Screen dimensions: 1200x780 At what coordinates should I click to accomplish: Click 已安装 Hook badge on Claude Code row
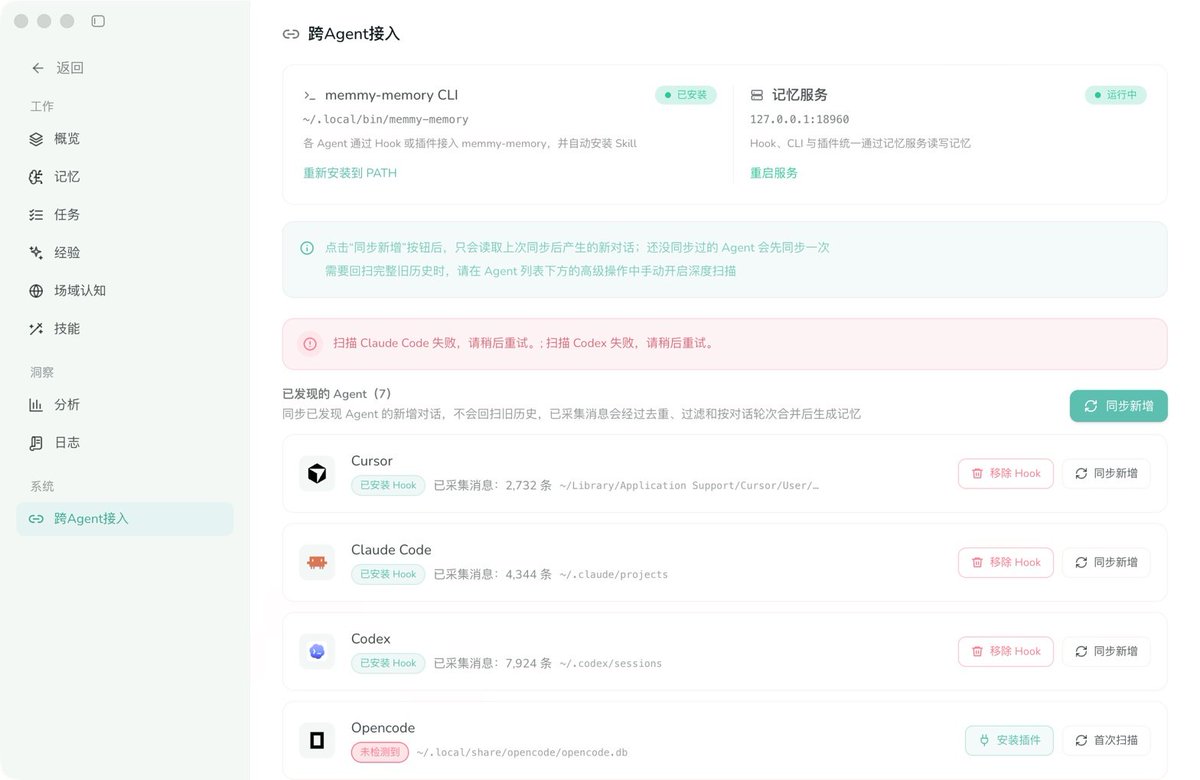[x=388, y=574]
